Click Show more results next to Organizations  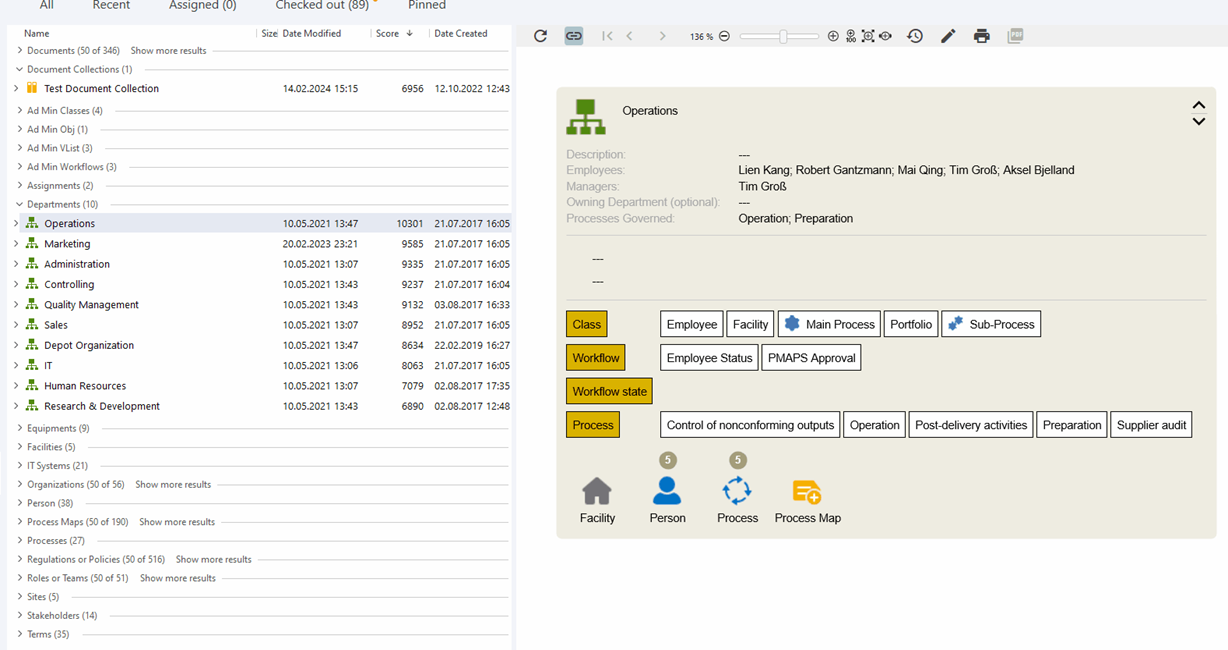173,485
